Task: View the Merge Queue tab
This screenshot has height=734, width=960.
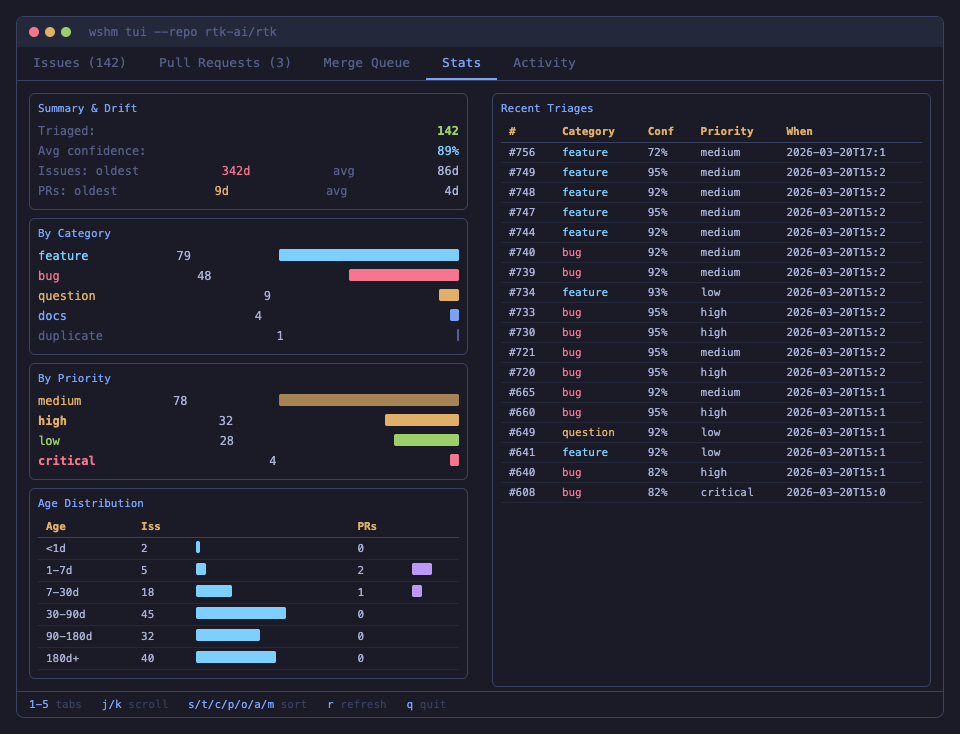Action: point(366,62)
